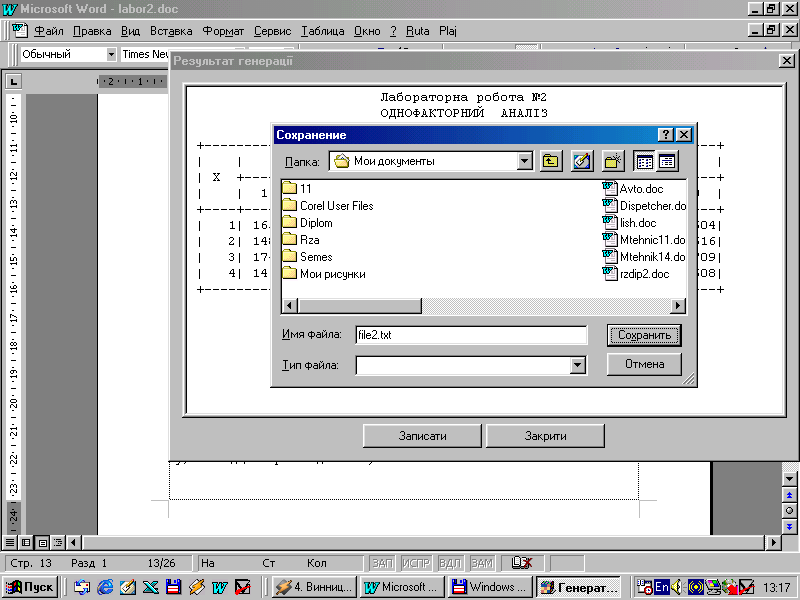Open the Plaj menu
The image size is (800, 600).
pos(447,31)
